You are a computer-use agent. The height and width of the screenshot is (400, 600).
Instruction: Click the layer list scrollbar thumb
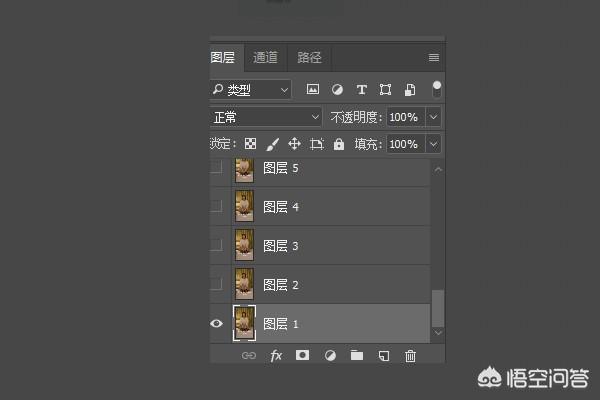(438, 309)
